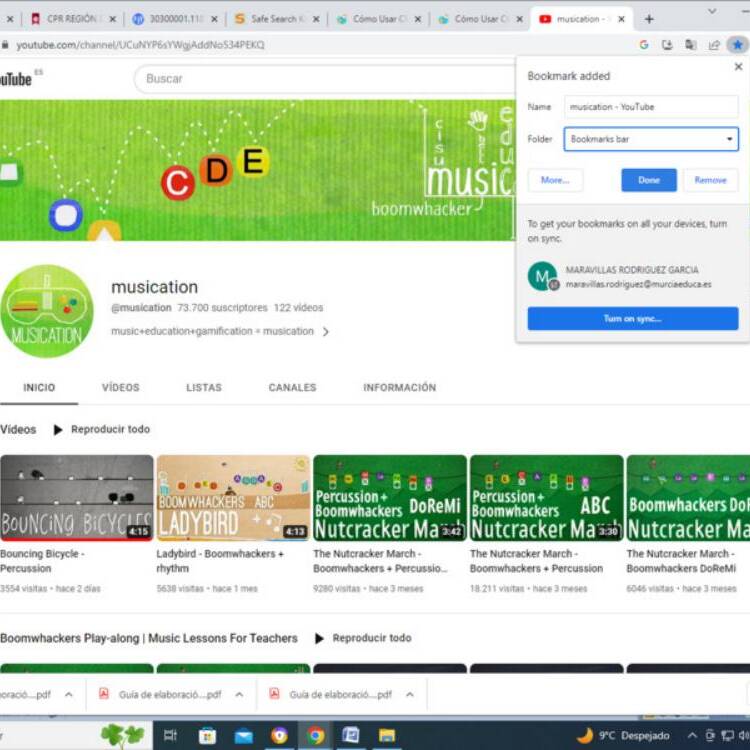
Task: Select the CANALES channel tab
Action: pyautogui.click(x=292, y=387)
